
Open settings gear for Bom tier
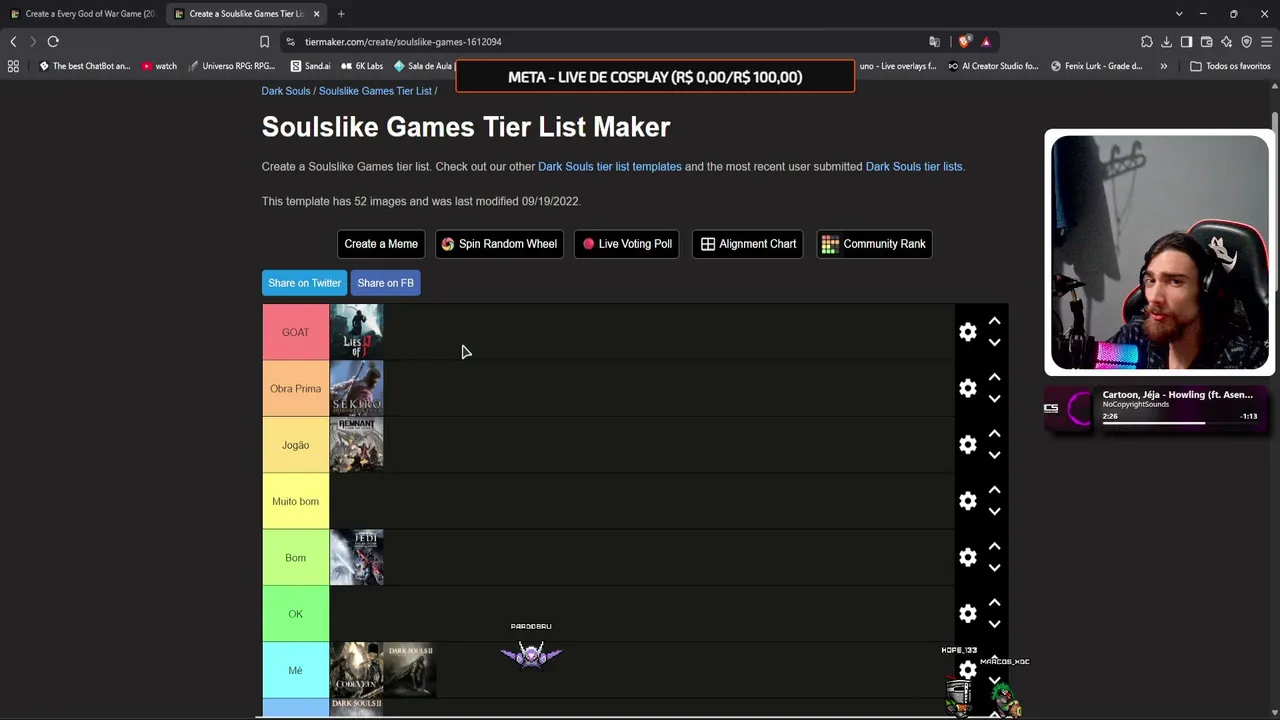pyautogui.click(x=967, y=557)
